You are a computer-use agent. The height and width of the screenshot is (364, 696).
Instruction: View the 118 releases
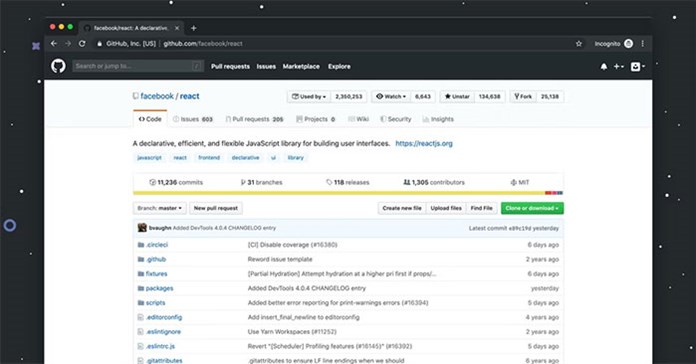point(348,182)
